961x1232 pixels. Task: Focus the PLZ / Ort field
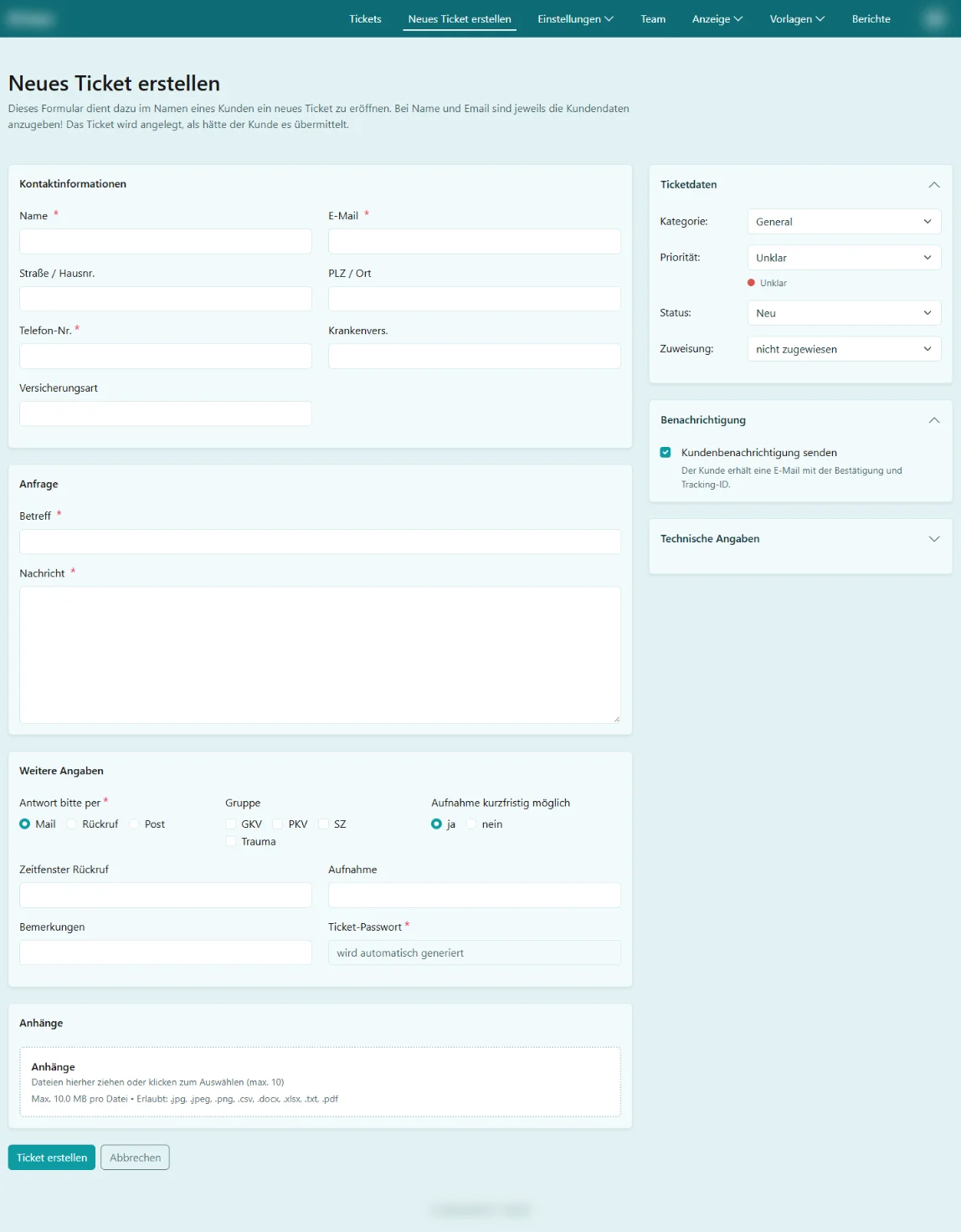tap(475, 299)
